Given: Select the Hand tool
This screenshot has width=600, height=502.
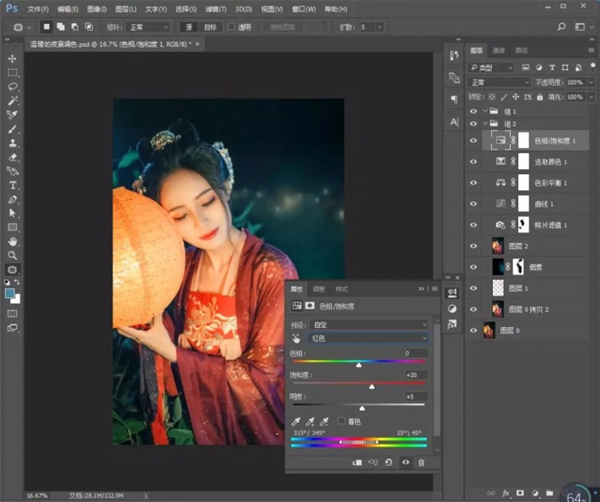Looking at the screenshot, I should pos(13,241).
